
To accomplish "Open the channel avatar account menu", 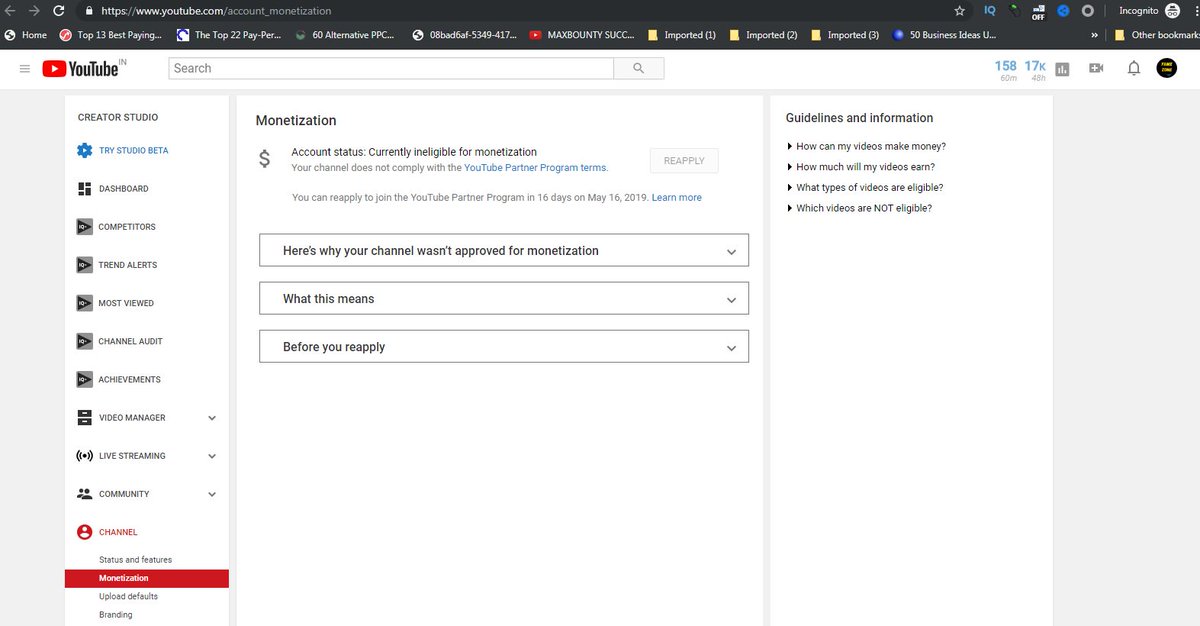I will point(1166,68).
